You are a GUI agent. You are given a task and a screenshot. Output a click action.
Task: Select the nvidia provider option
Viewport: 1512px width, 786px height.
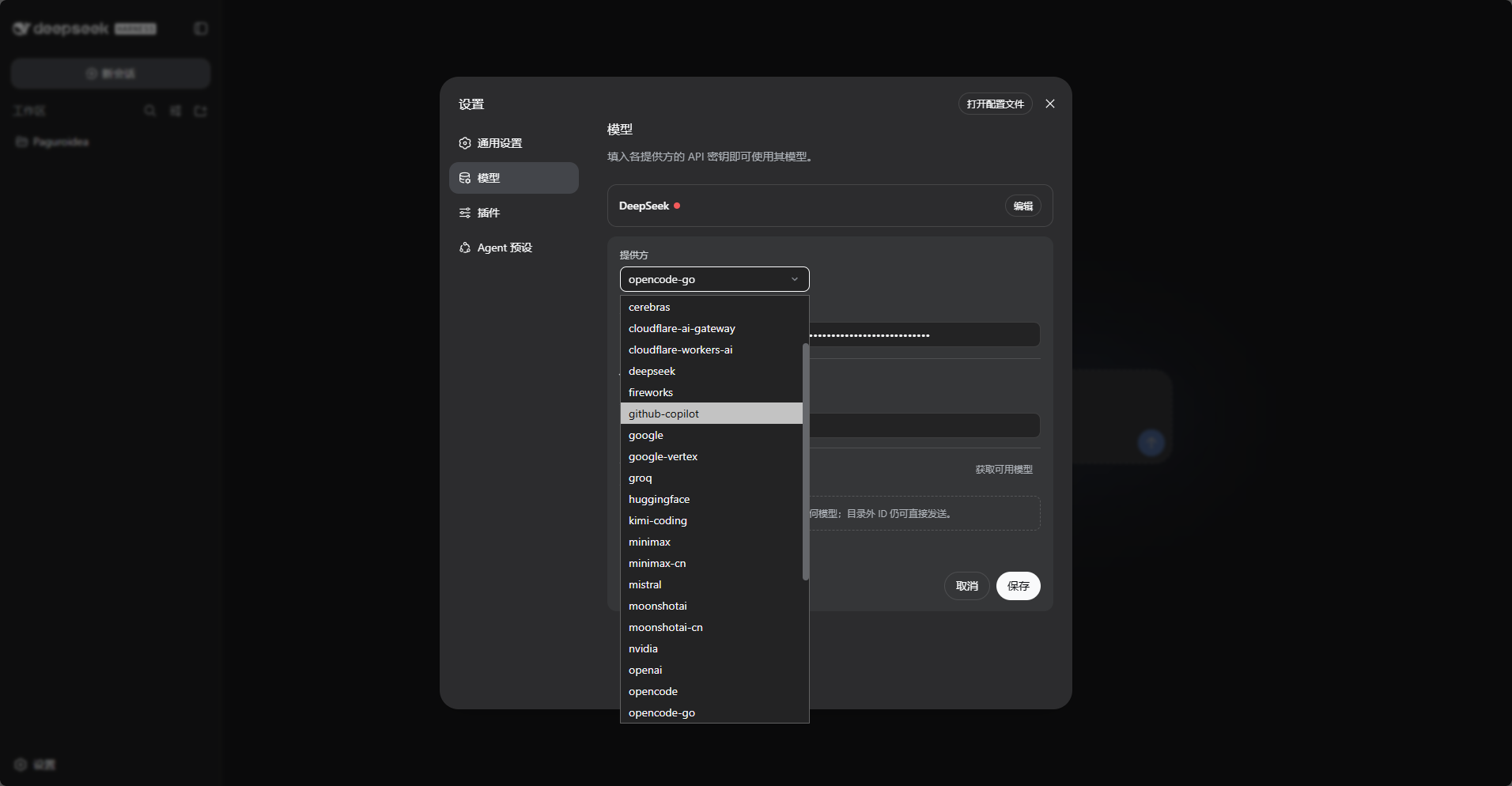pyautogui.click(x=712, y=648)
